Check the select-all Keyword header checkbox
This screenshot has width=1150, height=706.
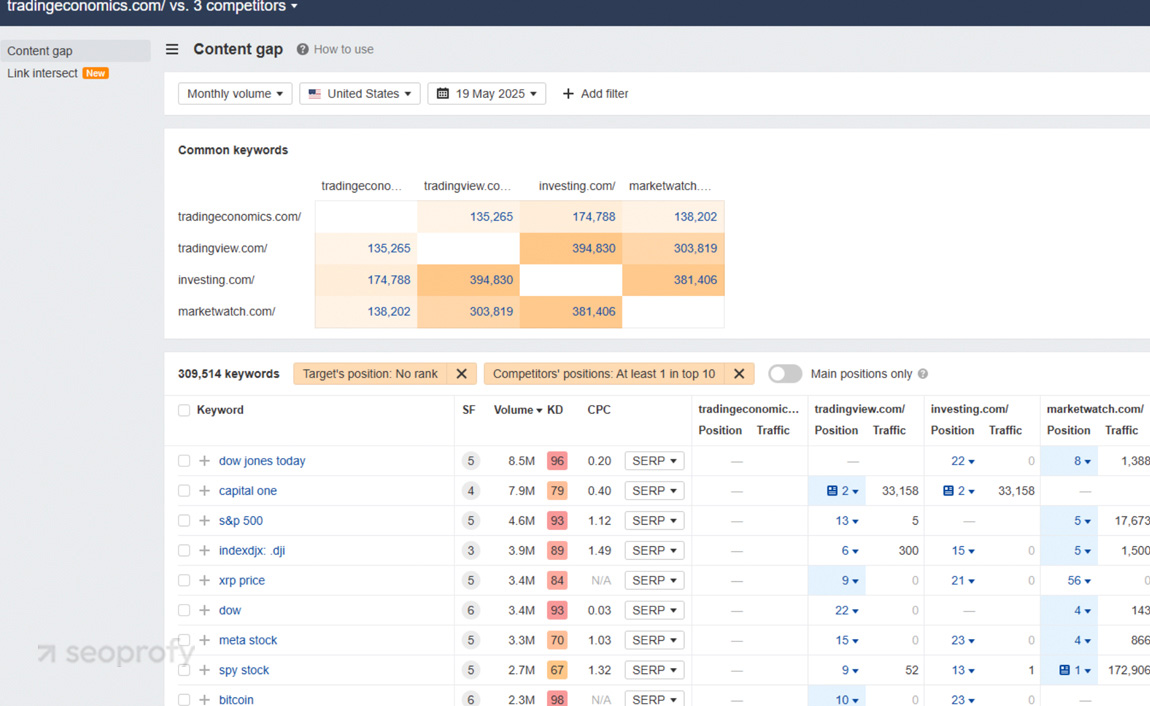(x=184, y=411)
